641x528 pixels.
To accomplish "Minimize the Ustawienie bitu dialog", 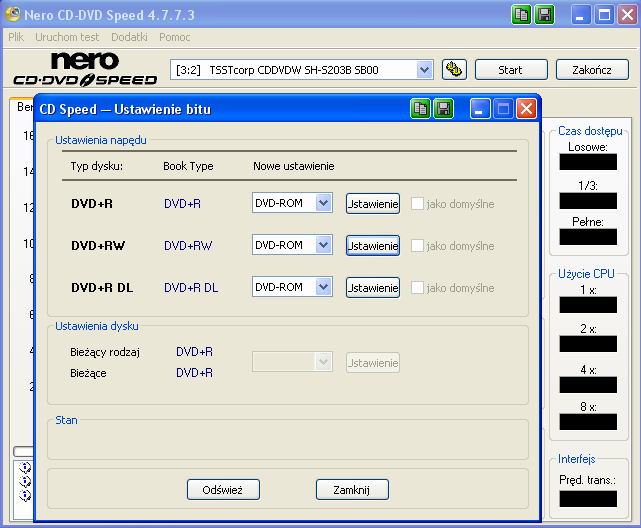I will 480,109.
